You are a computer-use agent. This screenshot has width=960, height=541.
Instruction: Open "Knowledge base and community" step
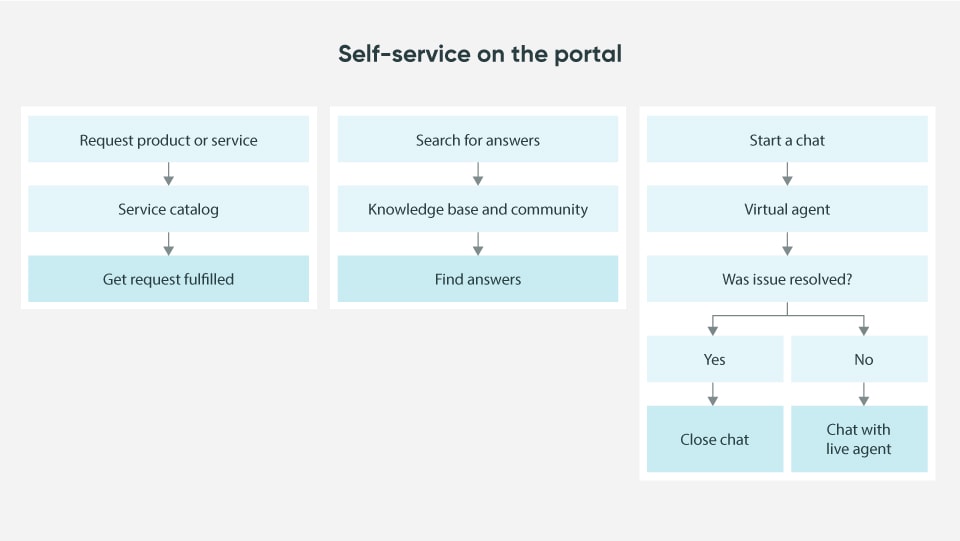coord(477,209)
